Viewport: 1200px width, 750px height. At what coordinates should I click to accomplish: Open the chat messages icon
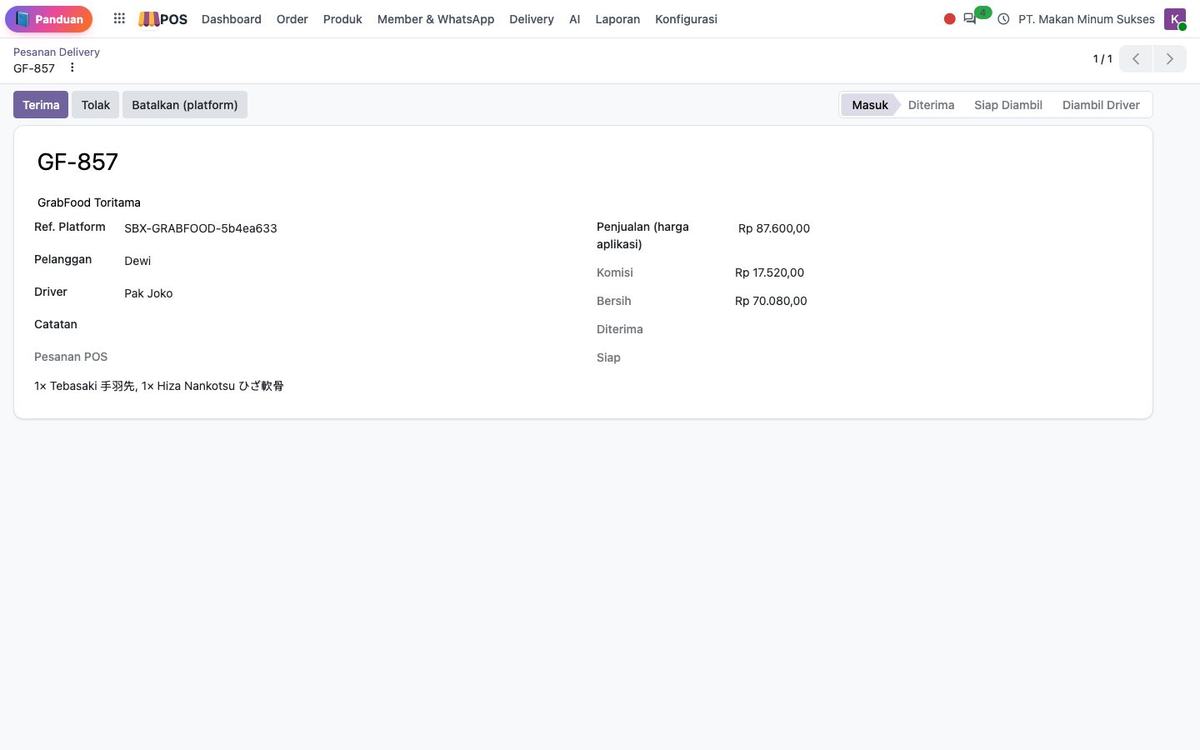[x=970, y=19]
